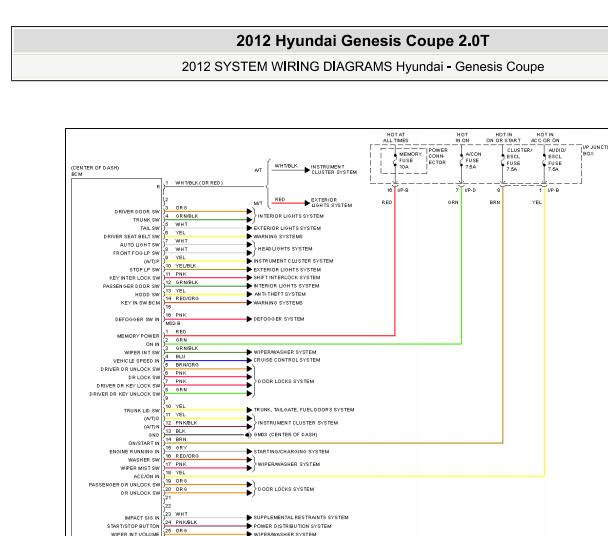Select the 'WIPER INT SW' label
This screenshot has width=608, height=536.
tap(142, 353)
